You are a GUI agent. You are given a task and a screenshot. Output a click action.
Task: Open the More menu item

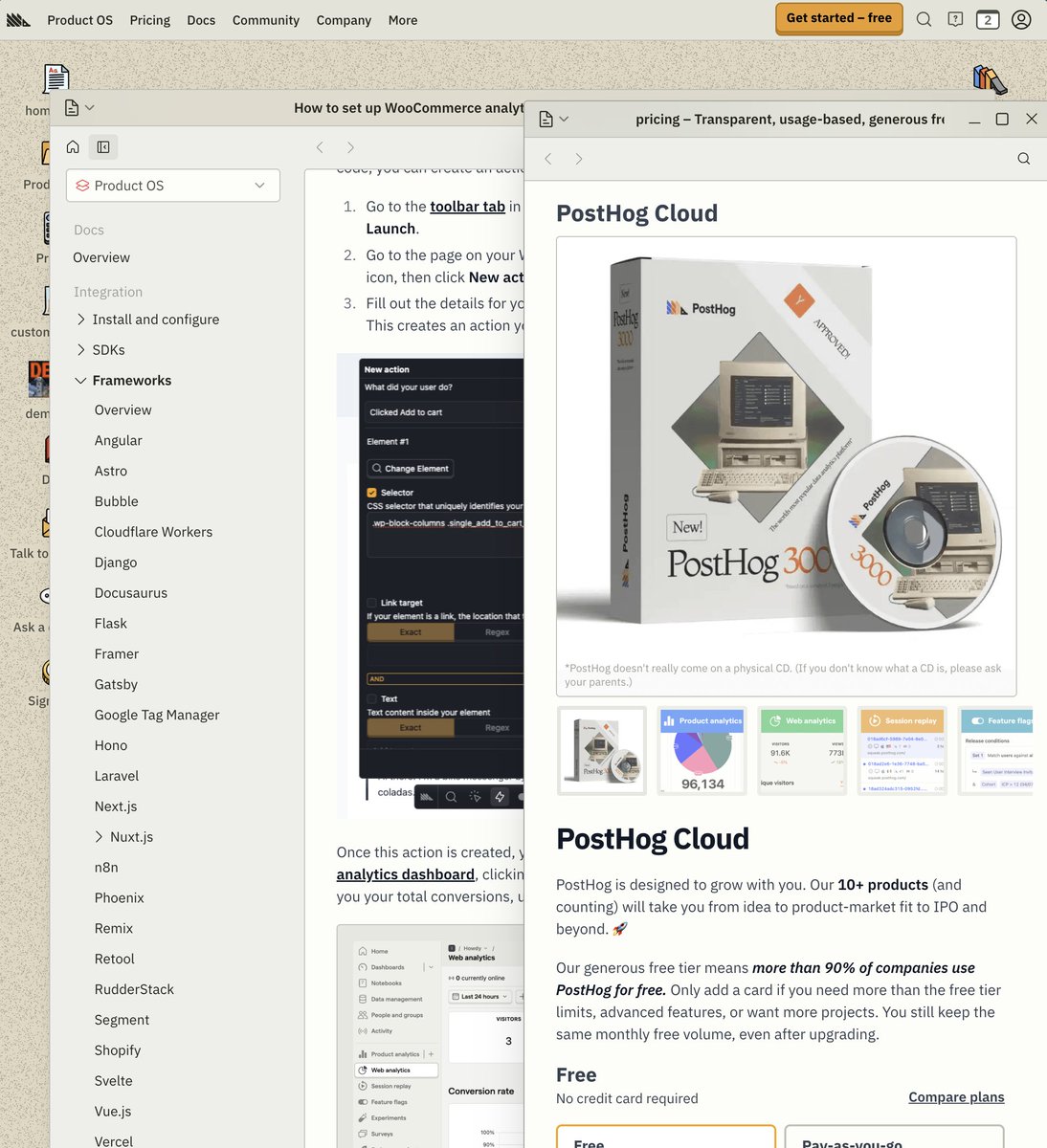tap(403, 20)
